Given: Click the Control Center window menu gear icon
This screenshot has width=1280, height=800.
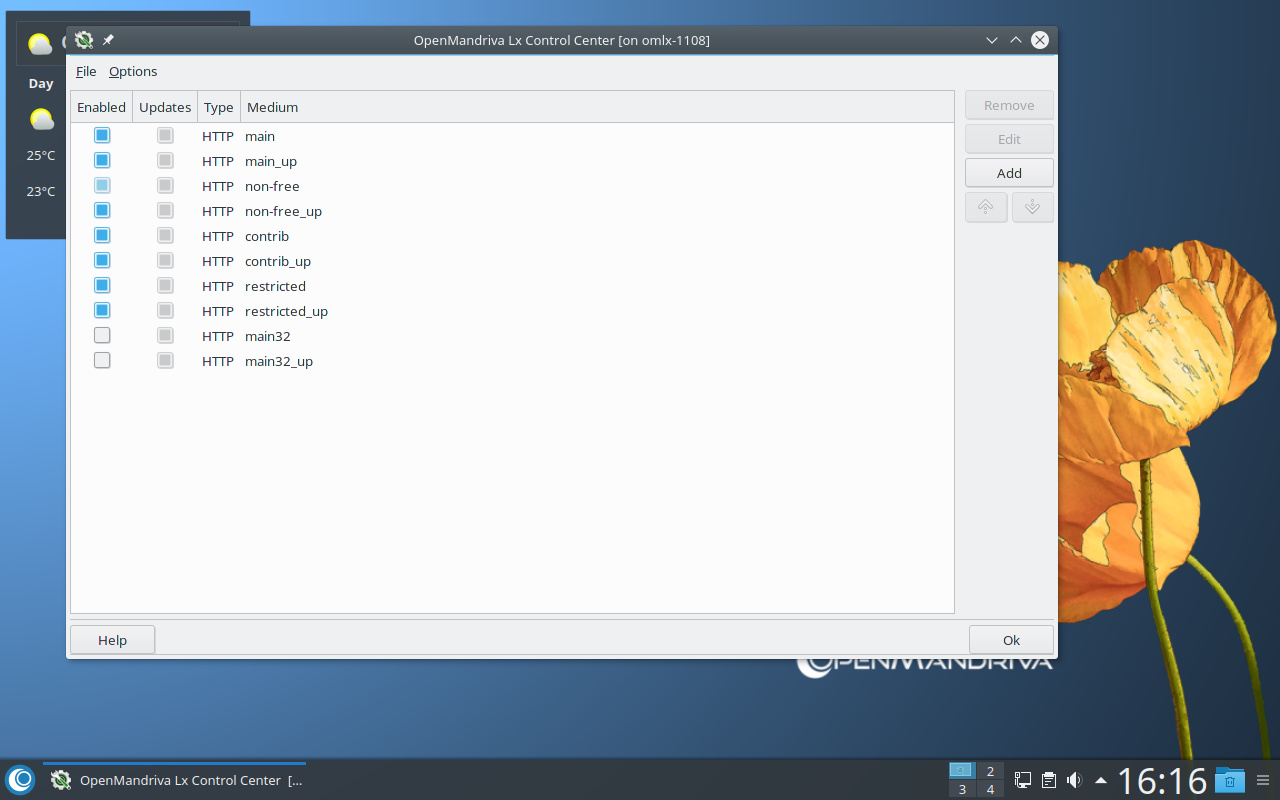Looking at the screenshot, I should coord(84,40).
